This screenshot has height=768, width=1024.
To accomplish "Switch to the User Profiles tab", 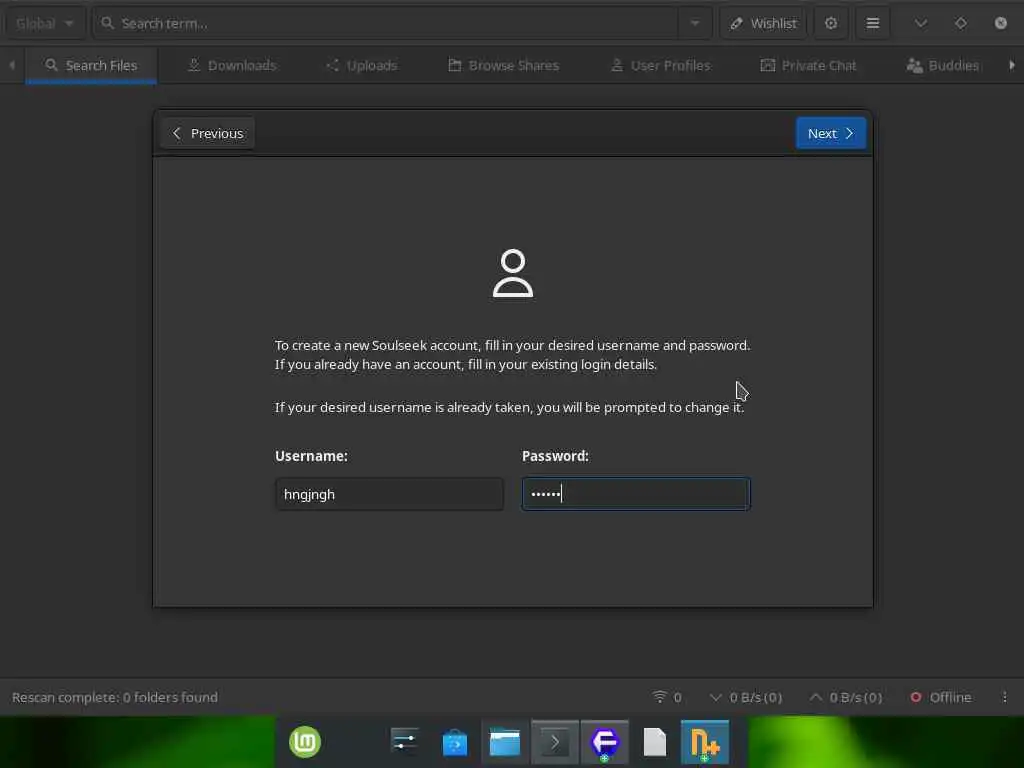I will [660, 65].
